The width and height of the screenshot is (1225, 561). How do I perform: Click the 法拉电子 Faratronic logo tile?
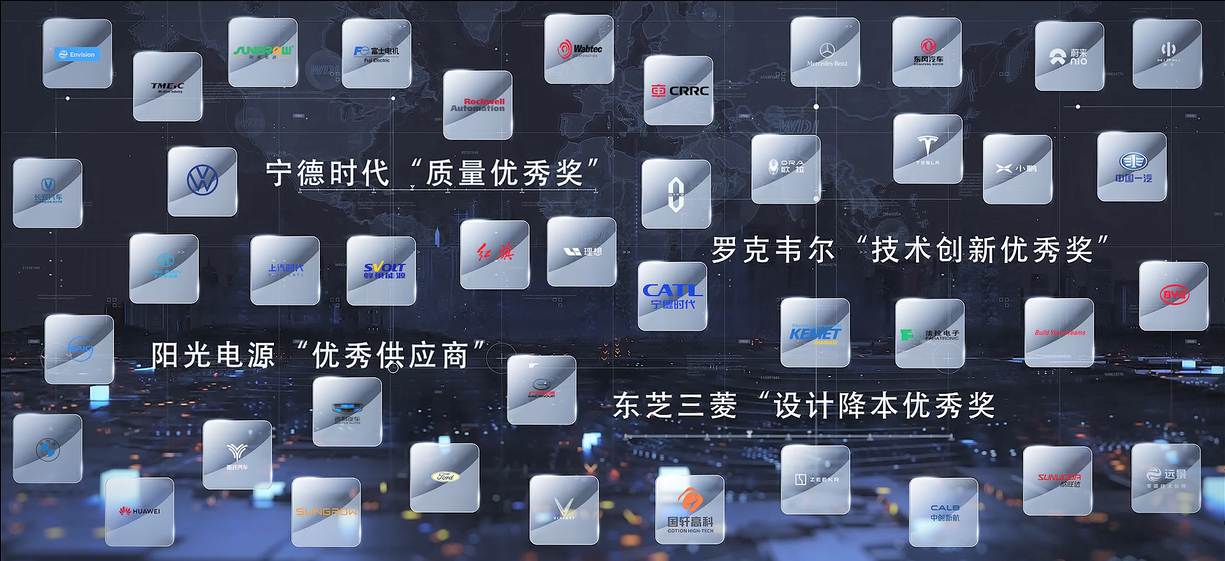coord(930,333)
